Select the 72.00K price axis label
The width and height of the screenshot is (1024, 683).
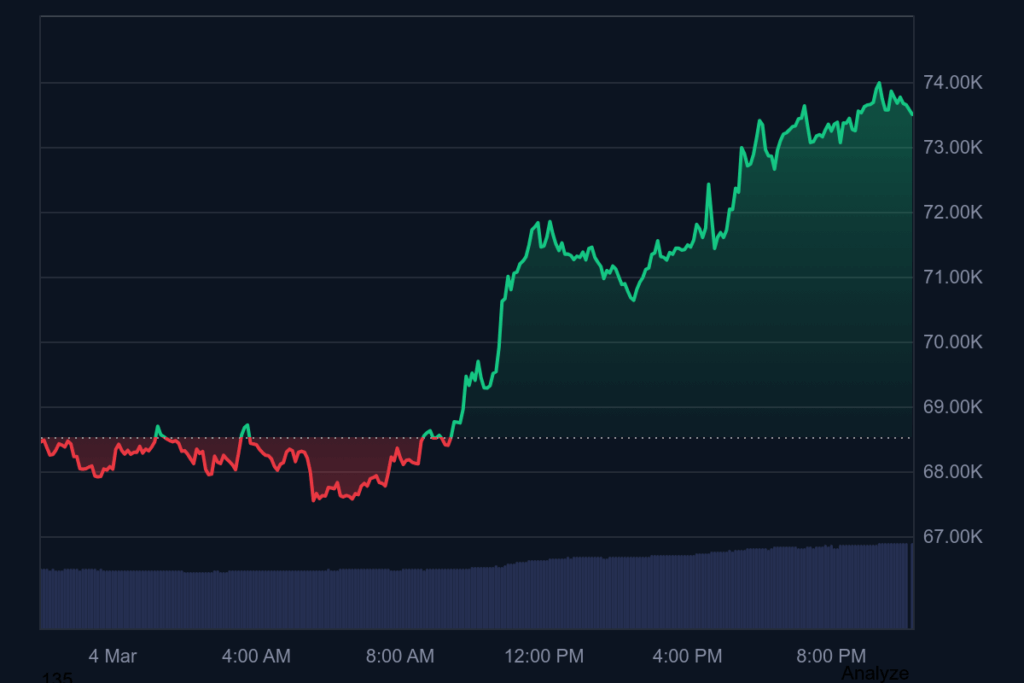tap(952, 212)
